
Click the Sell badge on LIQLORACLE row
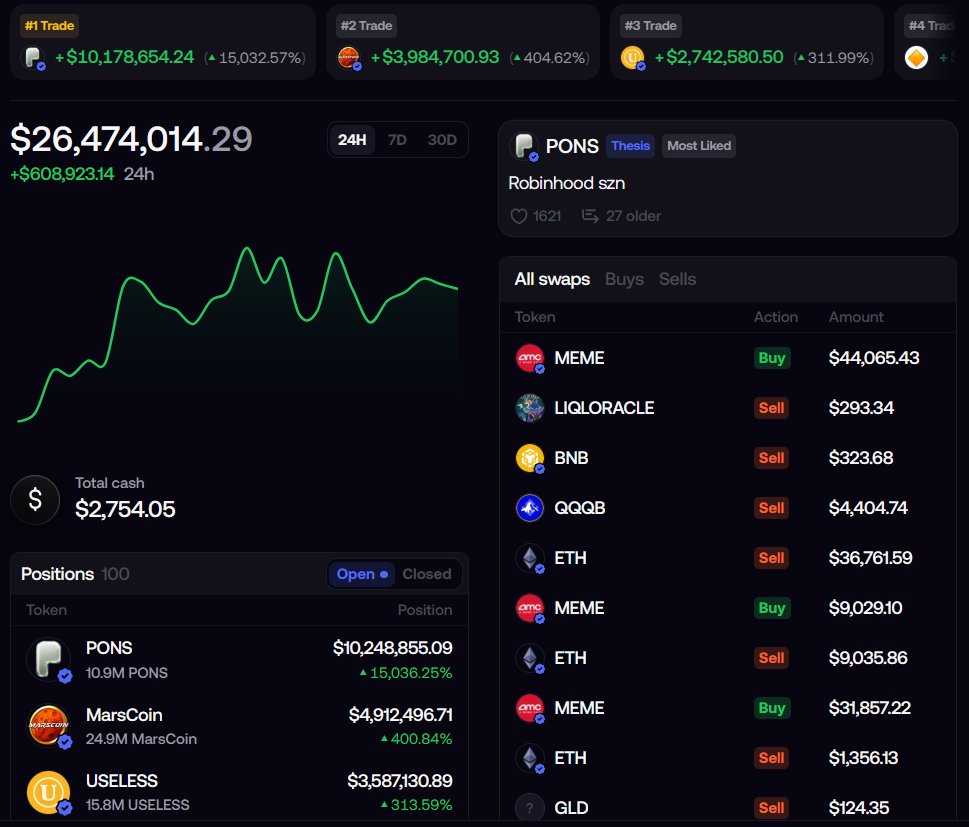771,408
